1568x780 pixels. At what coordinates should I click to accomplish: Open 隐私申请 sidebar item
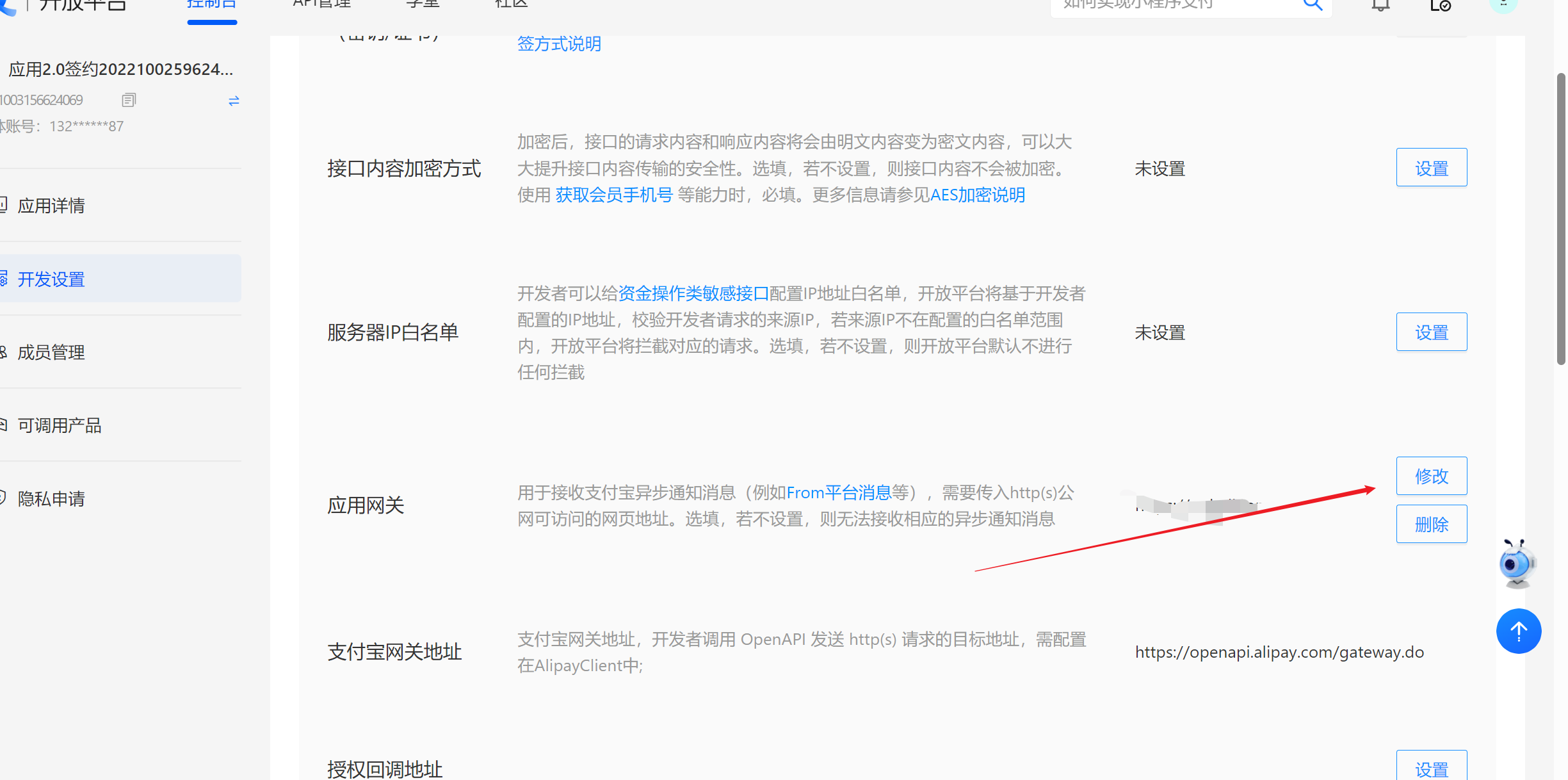(x=51, y=499)
